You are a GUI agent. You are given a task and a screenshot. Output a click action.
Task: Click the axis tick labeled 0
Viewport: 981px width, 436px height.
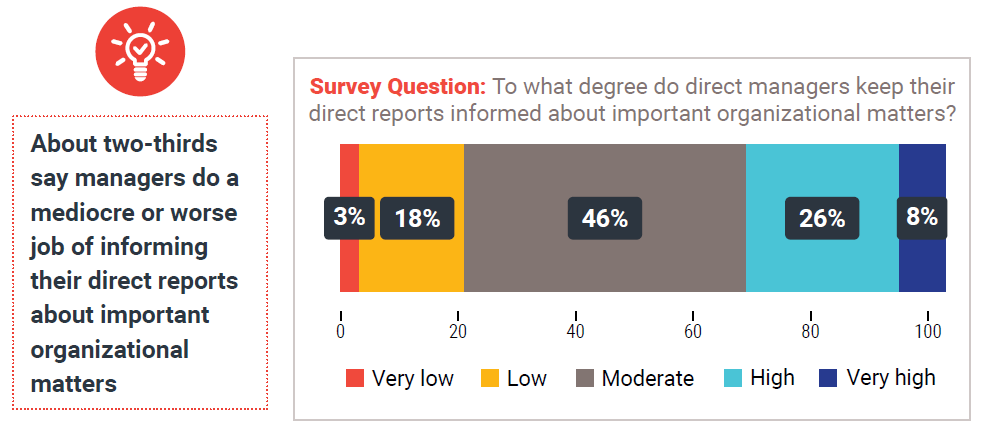pyautogui.click(x=341, y=331)
